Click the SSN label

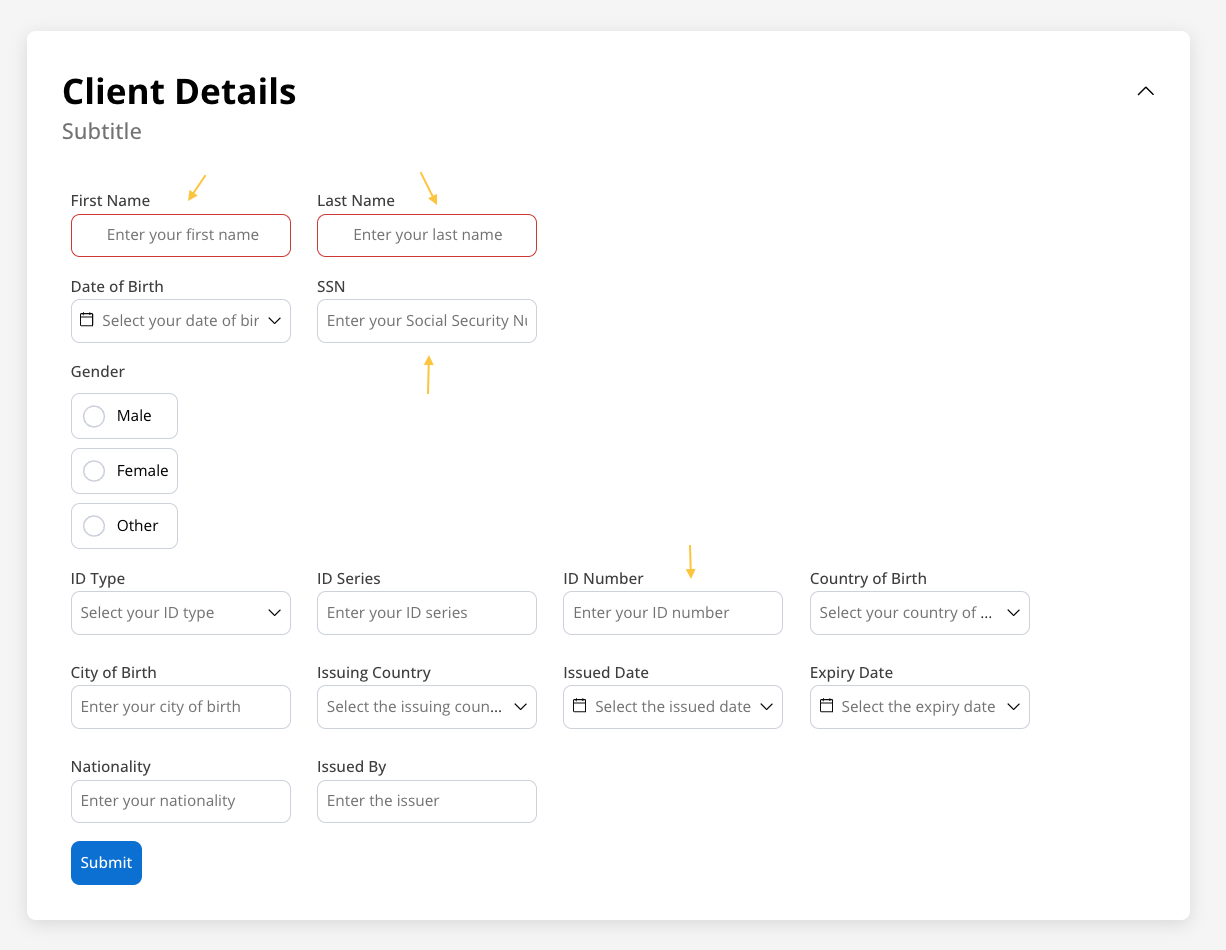pyautogui.click(x=331, y=286)
